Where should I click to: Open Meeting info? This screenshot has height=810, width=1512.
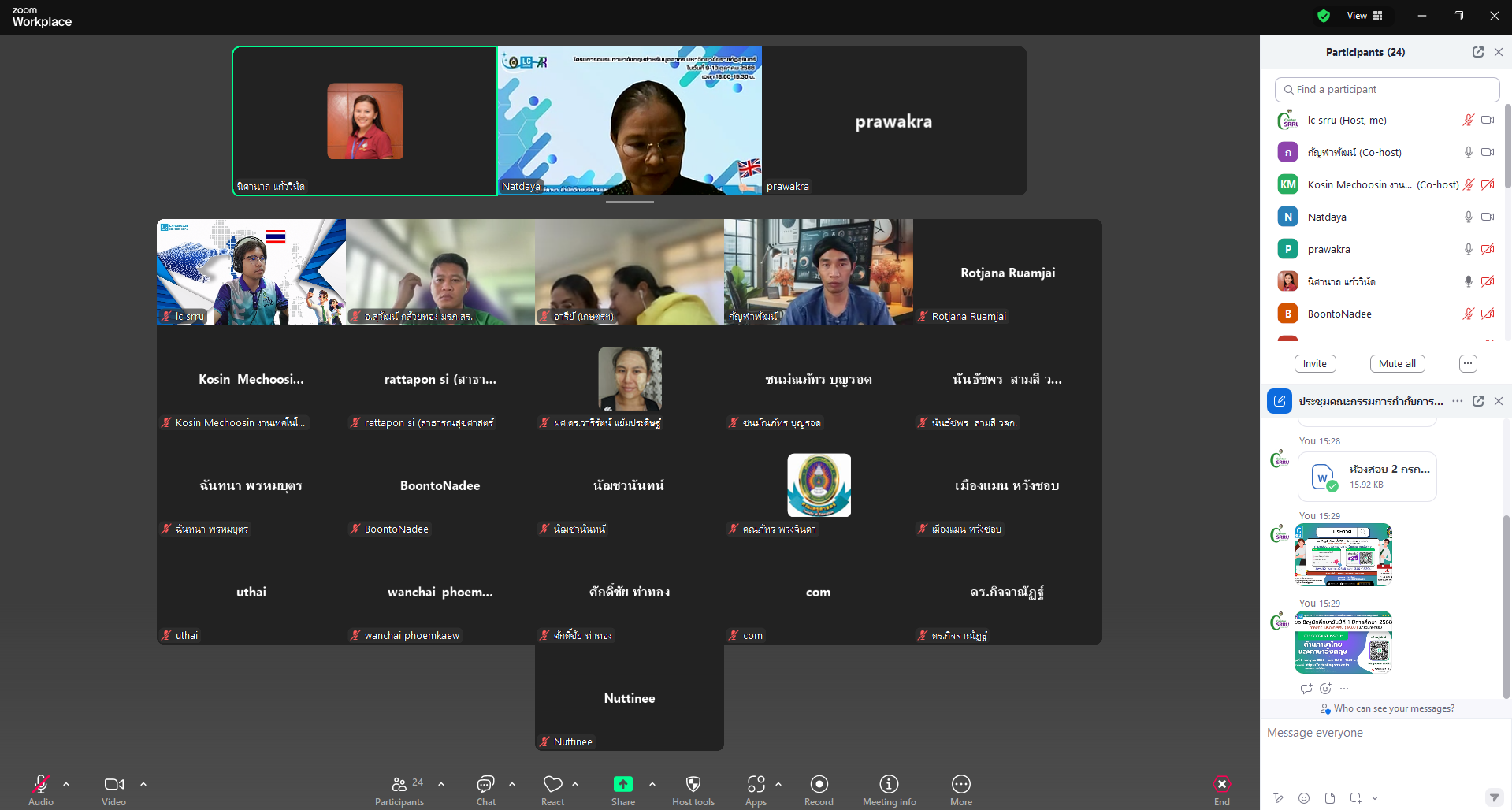[889, 790]
